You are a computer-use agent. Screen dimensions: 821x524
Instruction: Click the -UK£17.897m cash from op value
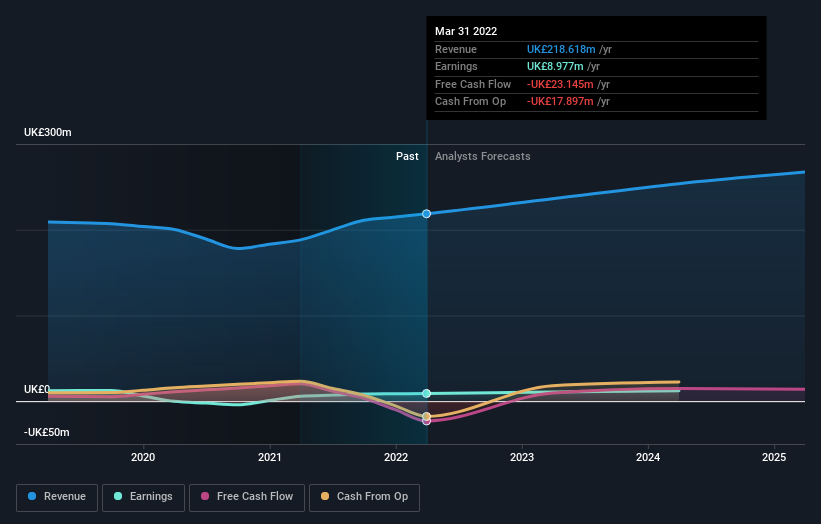click(x=560, y=102)
